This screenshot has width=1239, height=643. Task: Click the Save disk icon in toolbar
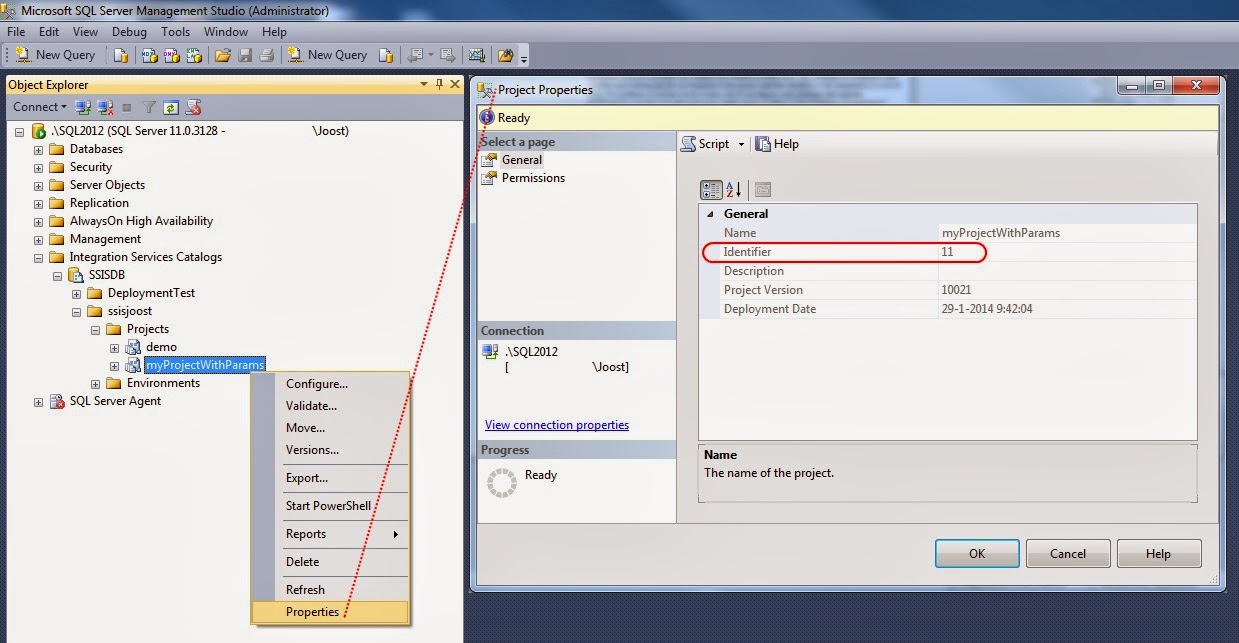pyautogui.click(x=245, y=55)
